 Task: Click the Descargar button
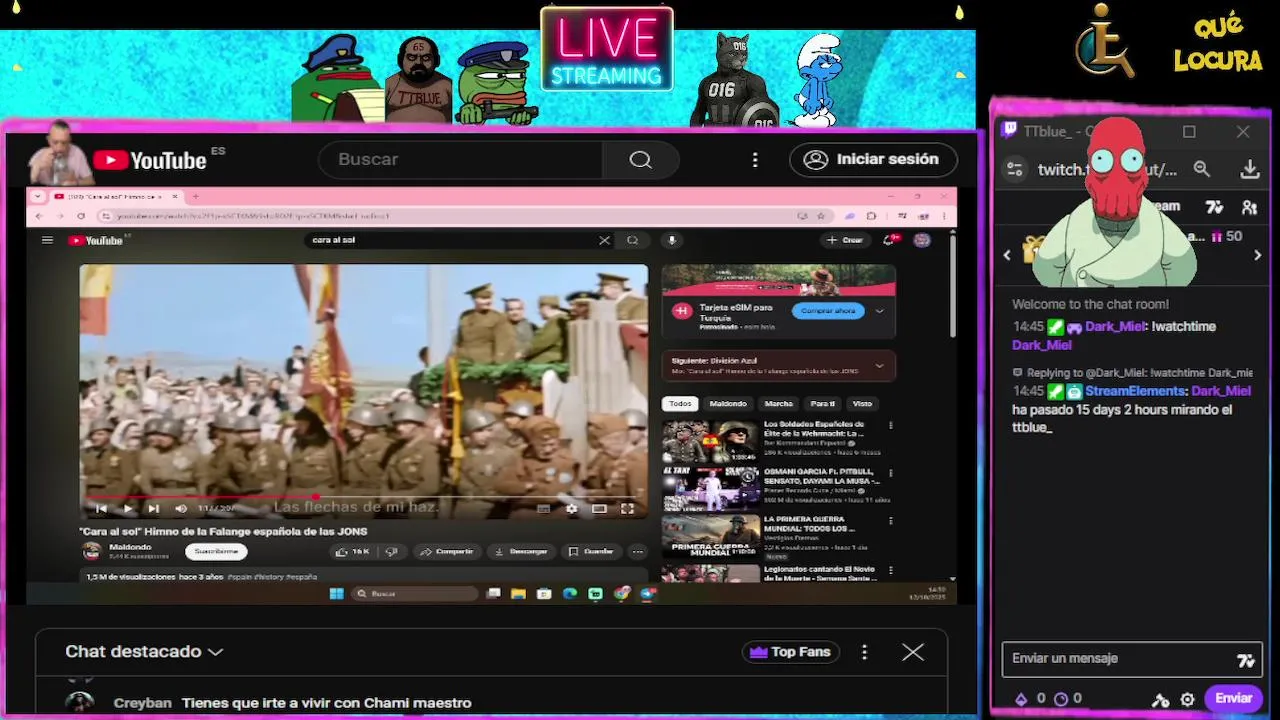(x=521, y=551)
